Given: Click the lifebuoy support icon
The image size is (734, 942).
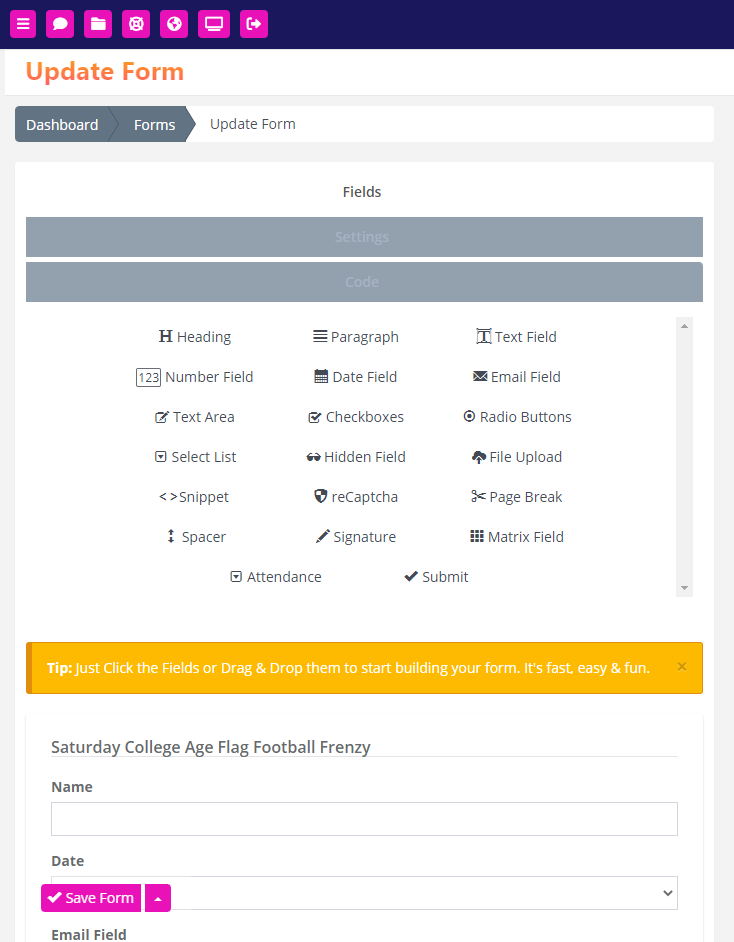Looking at the screenshot, I should [136, 24].
